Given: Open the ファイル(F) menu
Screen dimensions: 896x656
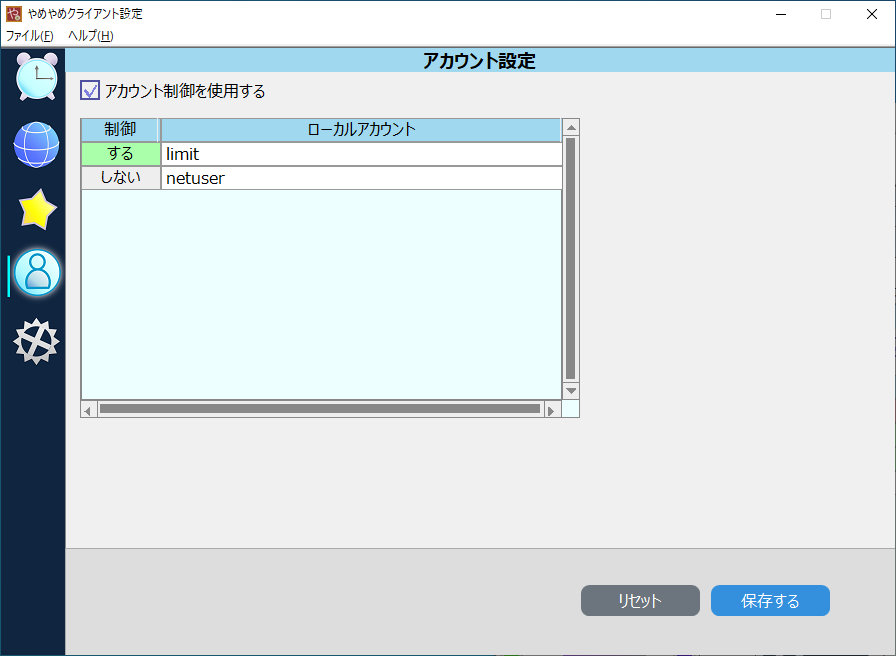Looking at the screenshot, I should pos(30,35).
